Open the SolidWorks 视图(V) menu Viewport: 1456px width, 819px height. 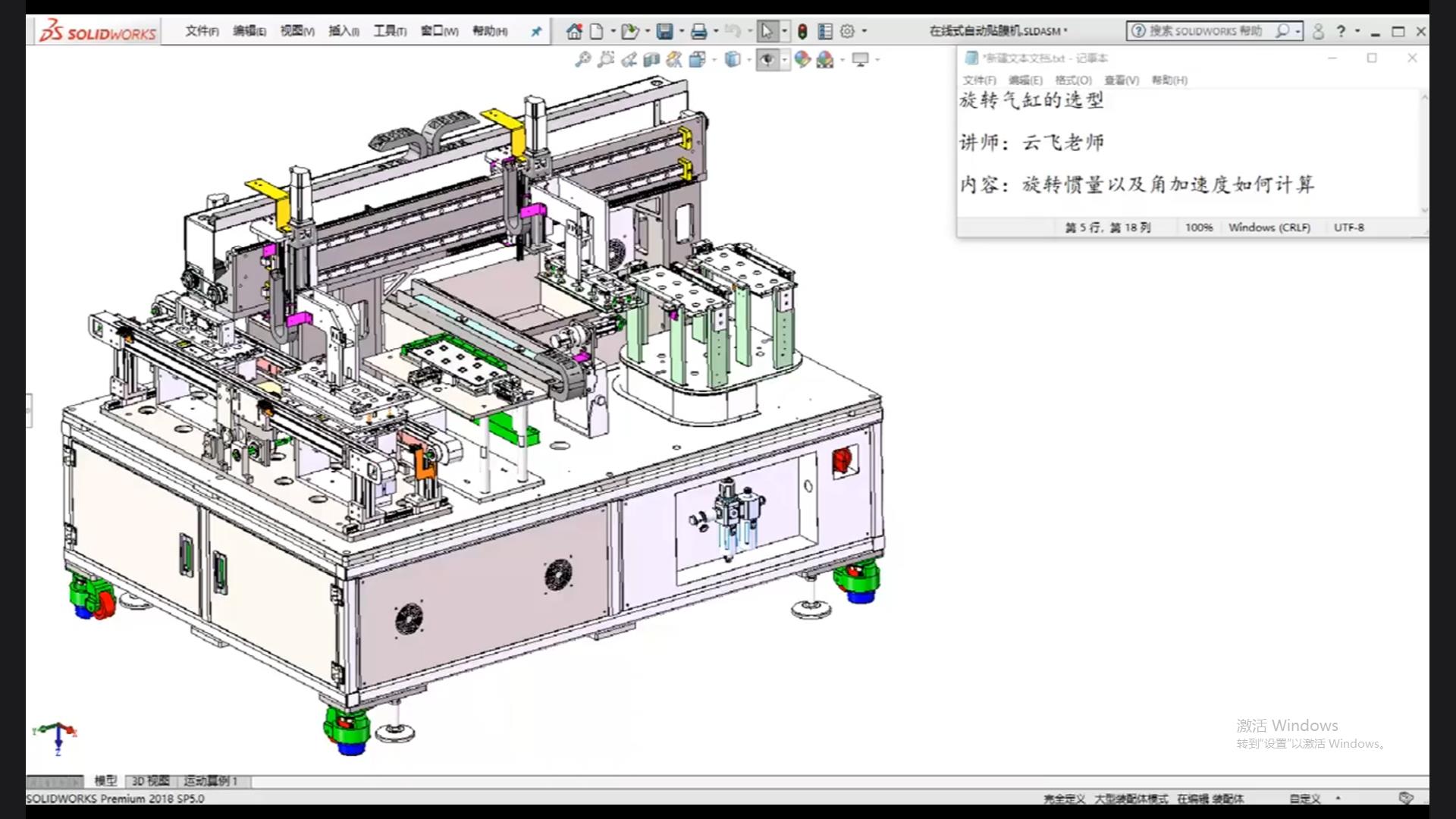tap(297, 31)
